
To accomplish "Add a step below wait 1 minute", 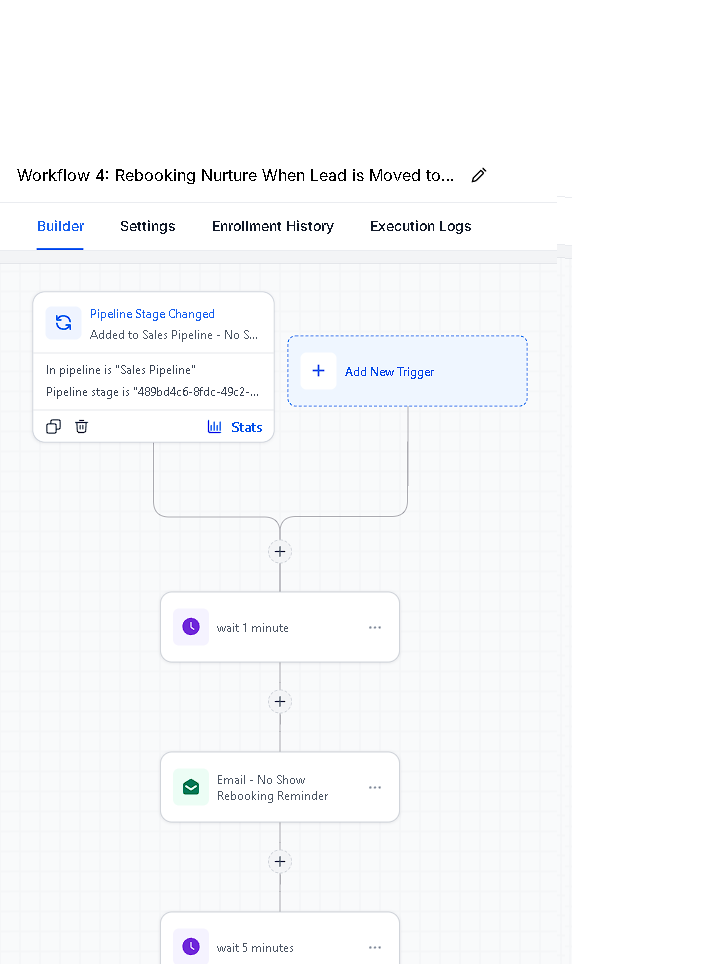I will pyautogui.click(x=280, y=701).
